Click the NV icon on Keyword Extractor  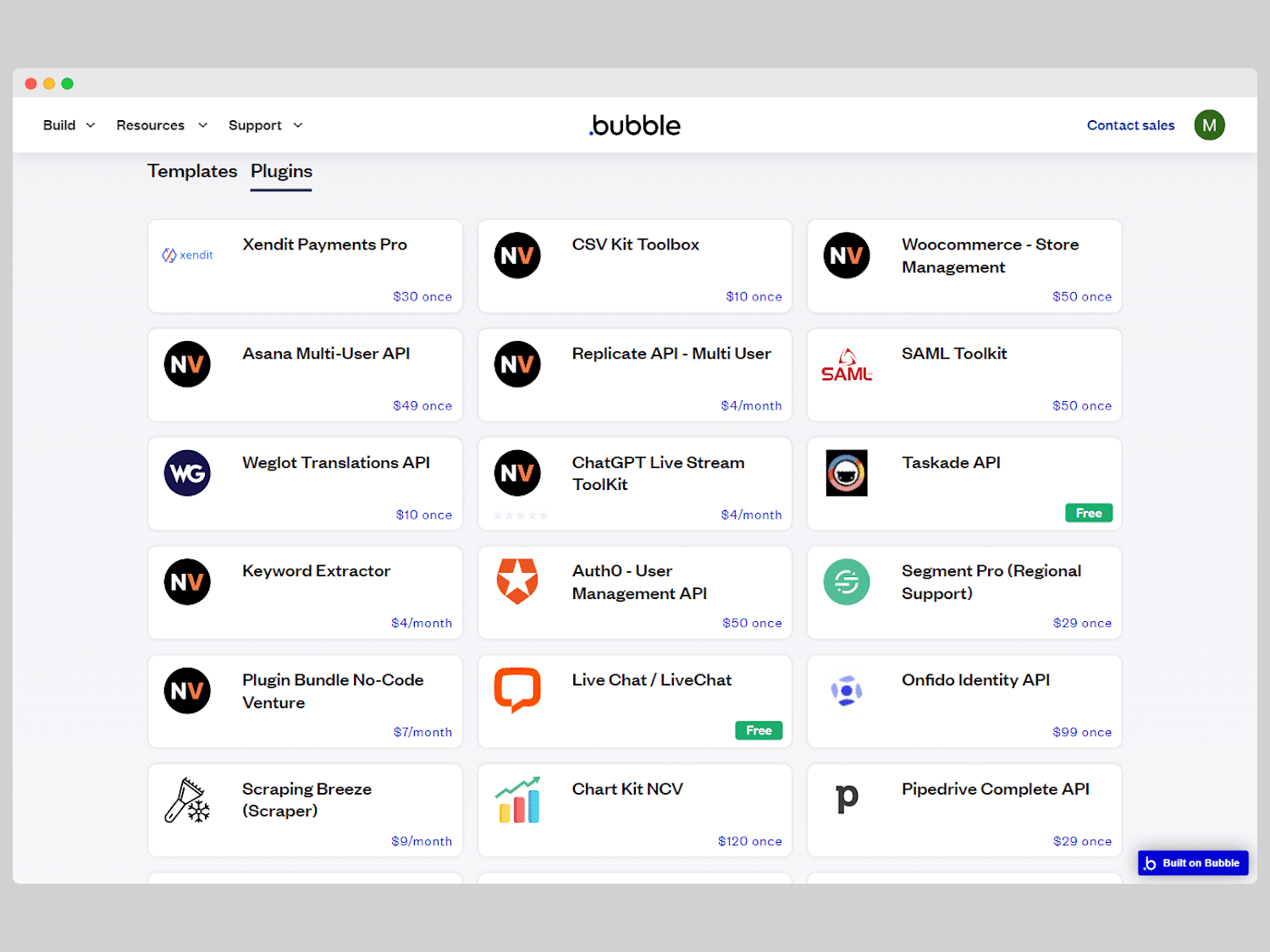[187, 582]
